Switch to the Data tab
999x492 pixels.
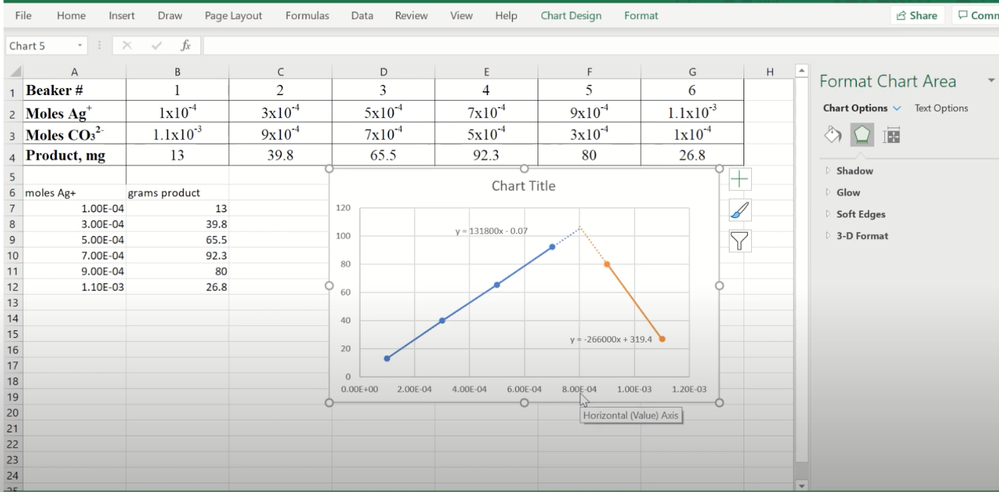pyautogui.click(x=362, y=16)
